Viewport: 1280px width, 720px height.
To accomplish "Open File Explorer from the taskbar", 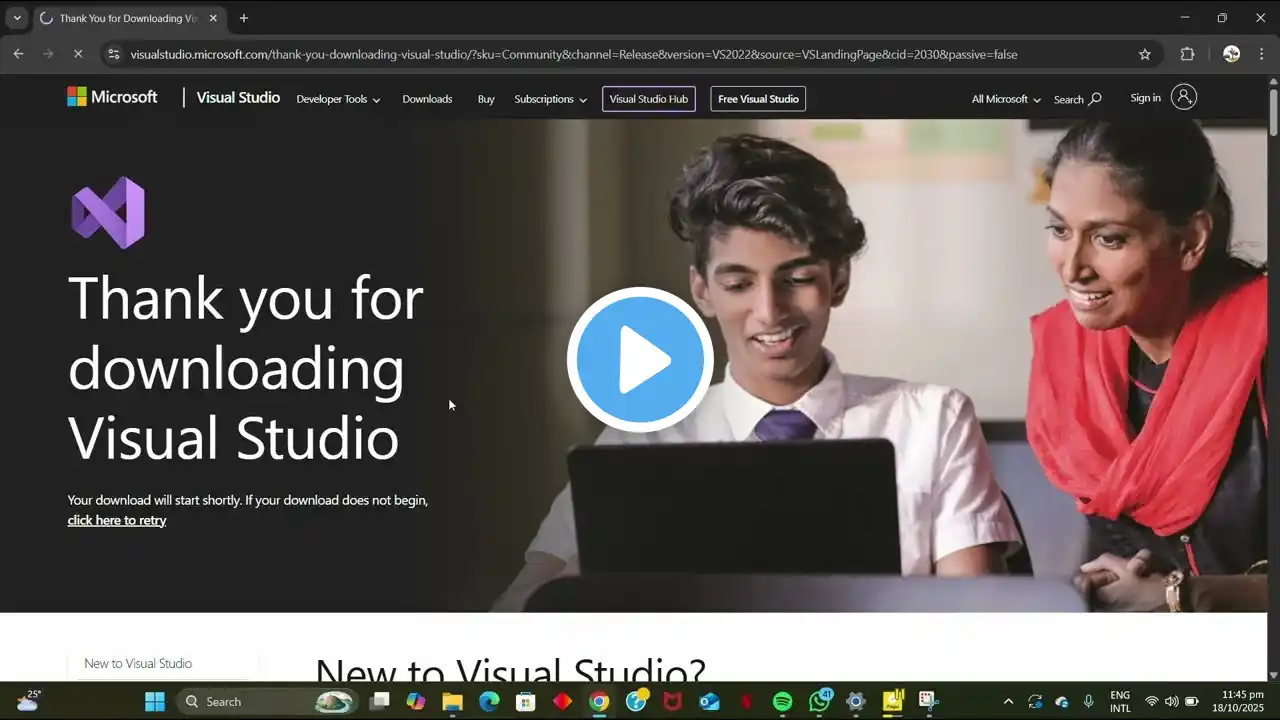I will point(452,701).
